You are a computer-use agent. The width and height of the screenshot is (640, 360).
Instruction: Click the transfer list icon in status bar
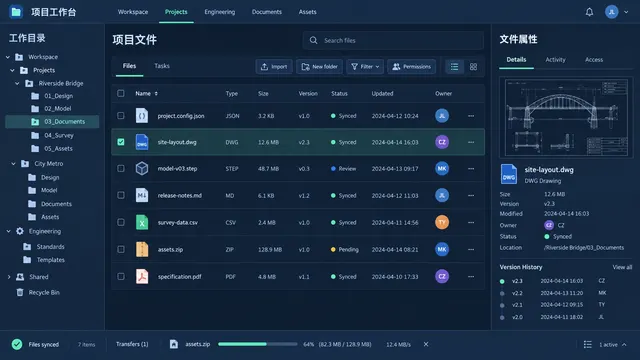click(588, 344)
